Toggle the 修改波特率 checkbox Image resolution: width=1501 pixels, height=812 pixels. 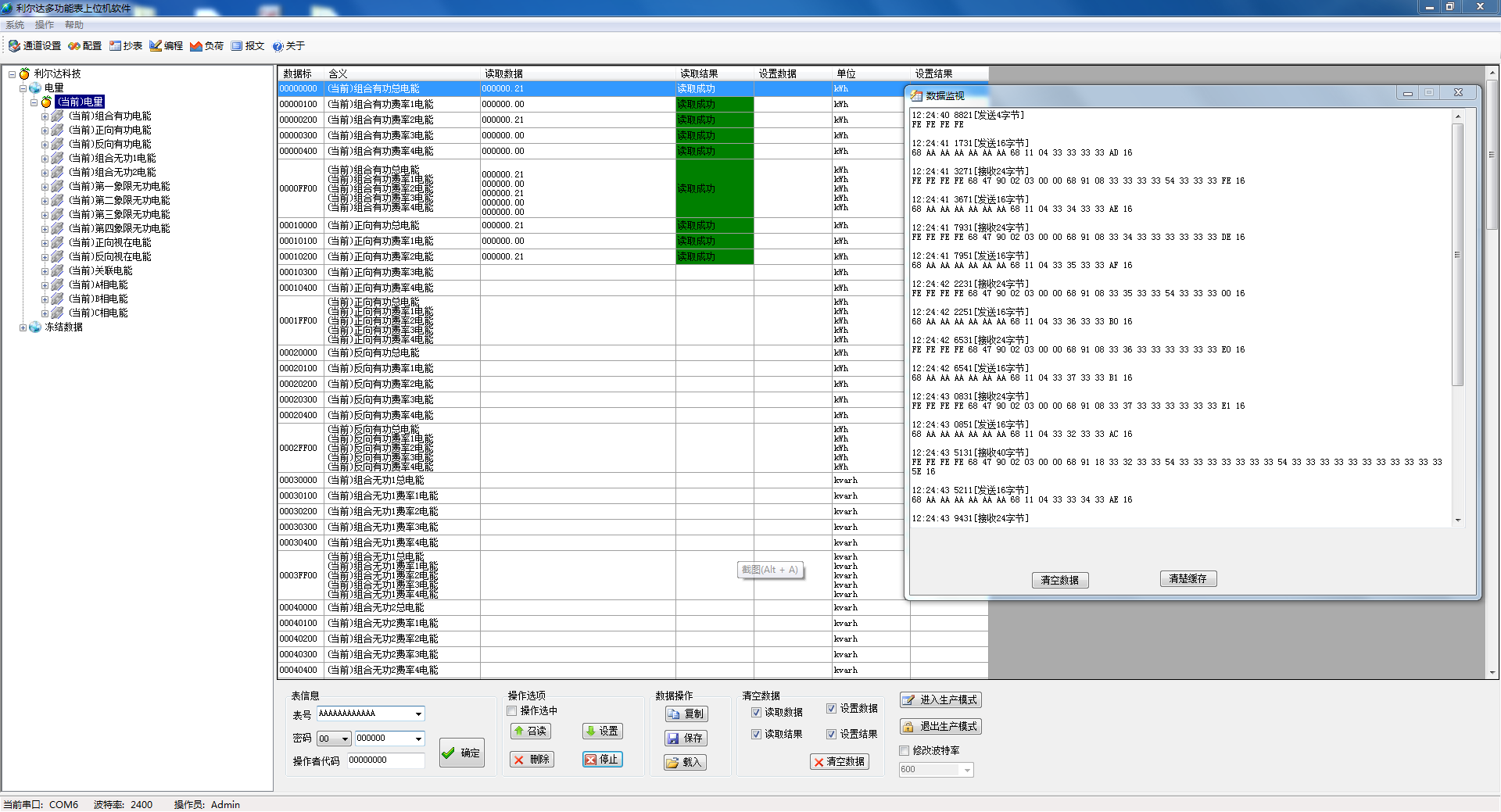(x=905, y=751)
